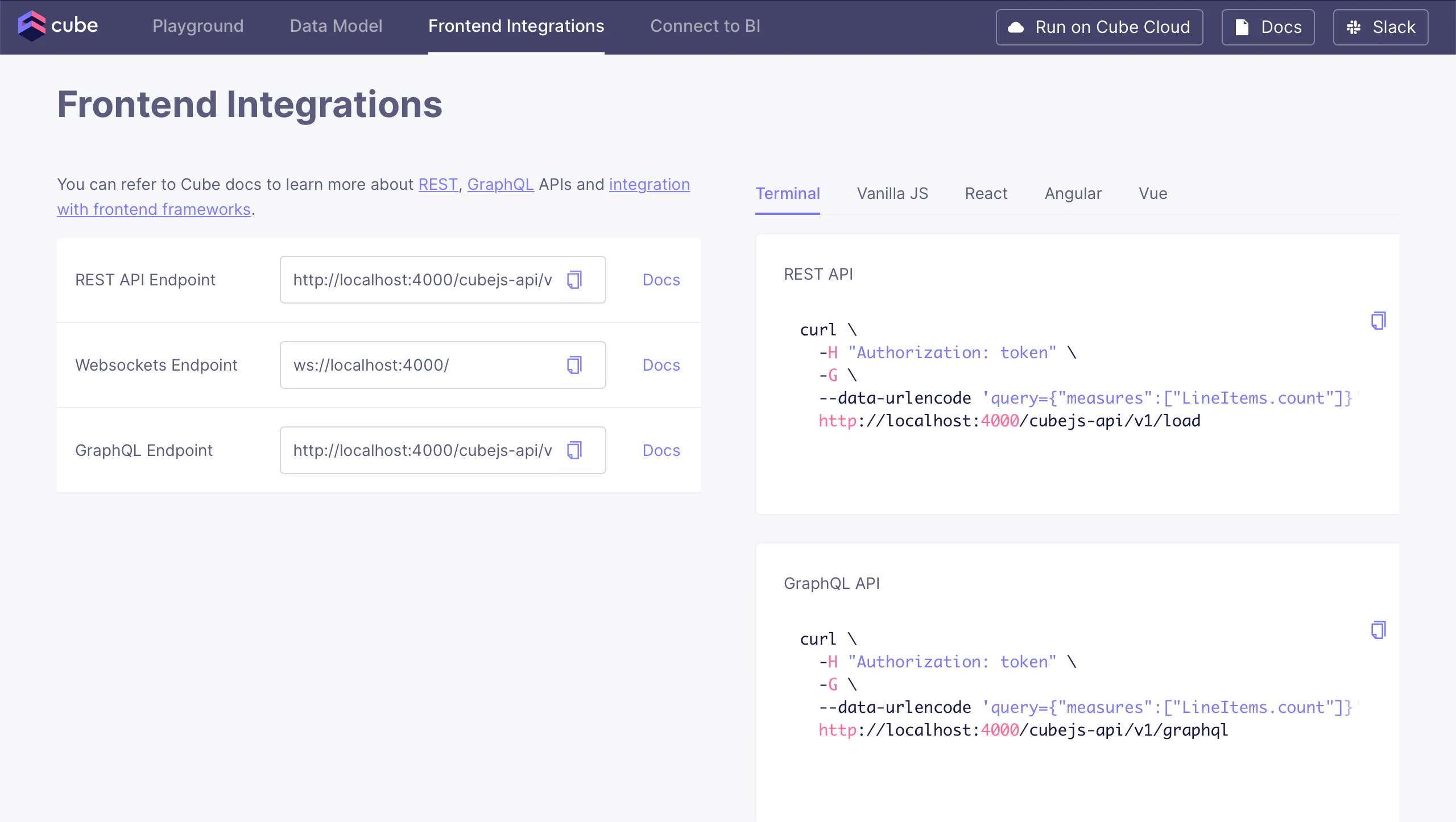Screen dimensions: 1456x822
Task: Focus the Websockets Endpoint URL field
Action: point(421,365)
